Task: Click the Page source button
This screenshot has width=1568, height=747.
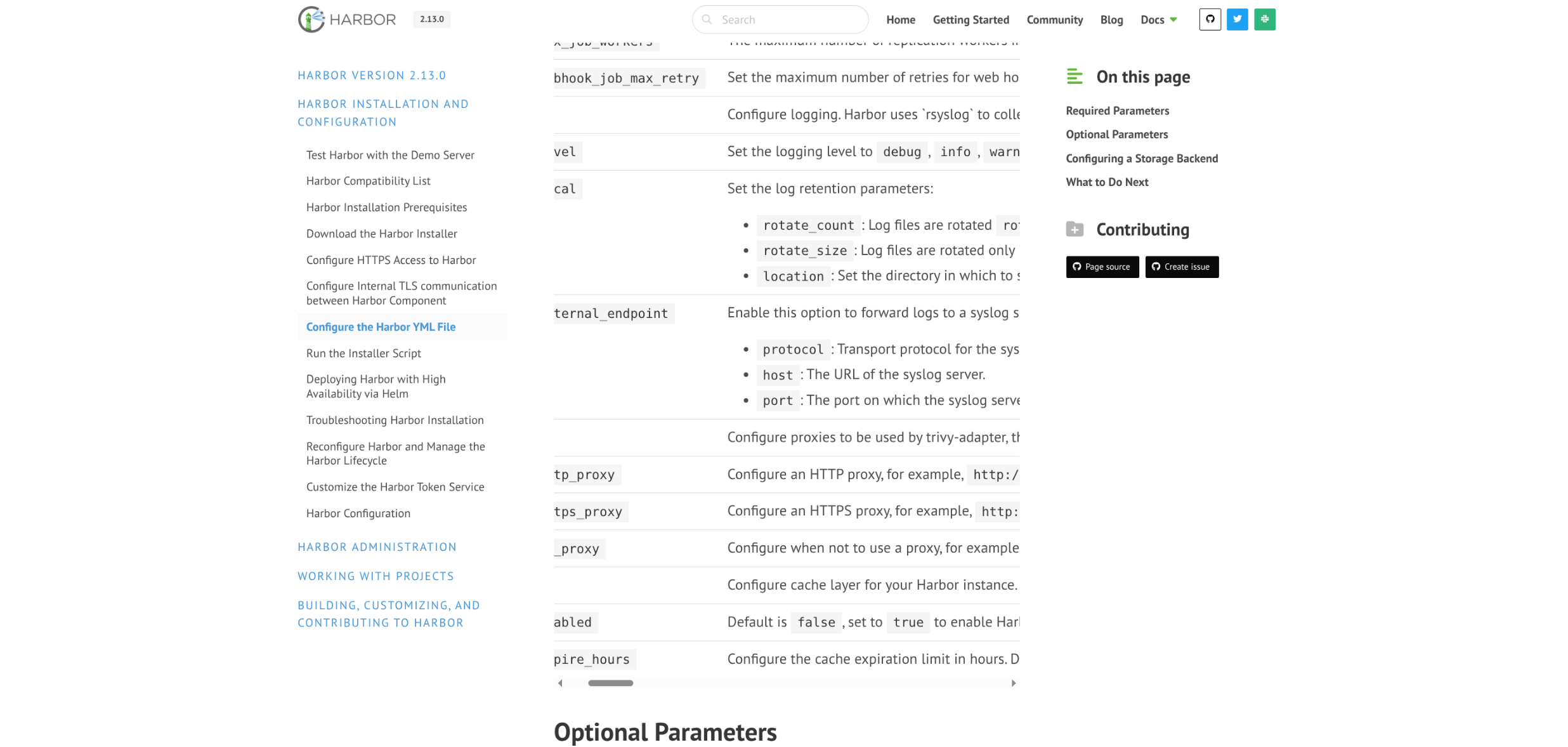Action: coord(1102,267)
